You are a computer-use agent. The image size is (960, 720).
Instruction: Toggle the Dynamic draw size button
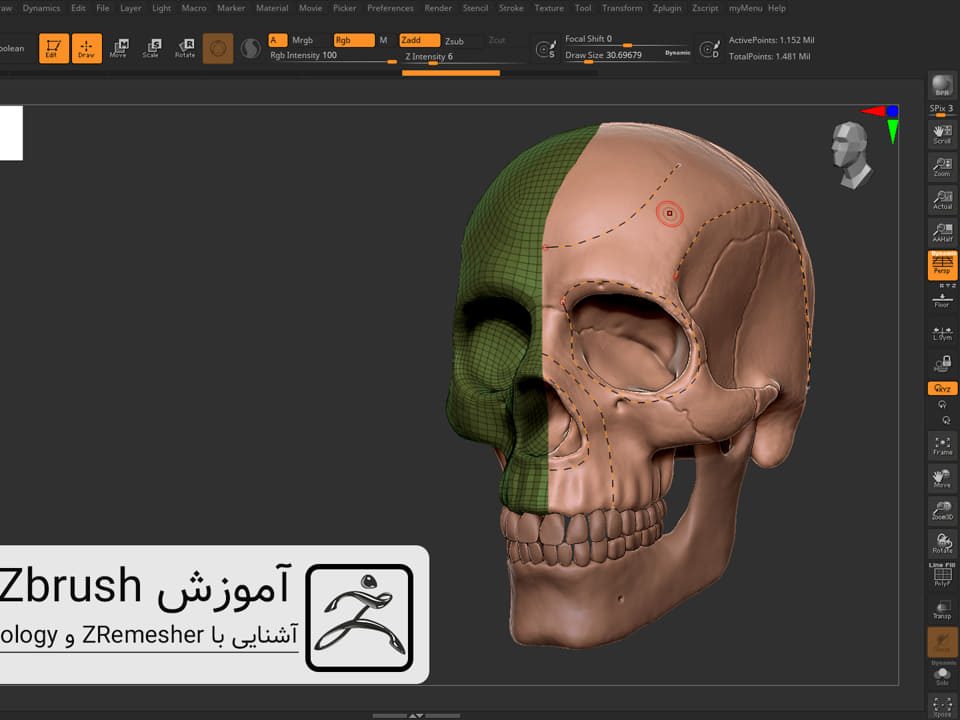[678, 53]
